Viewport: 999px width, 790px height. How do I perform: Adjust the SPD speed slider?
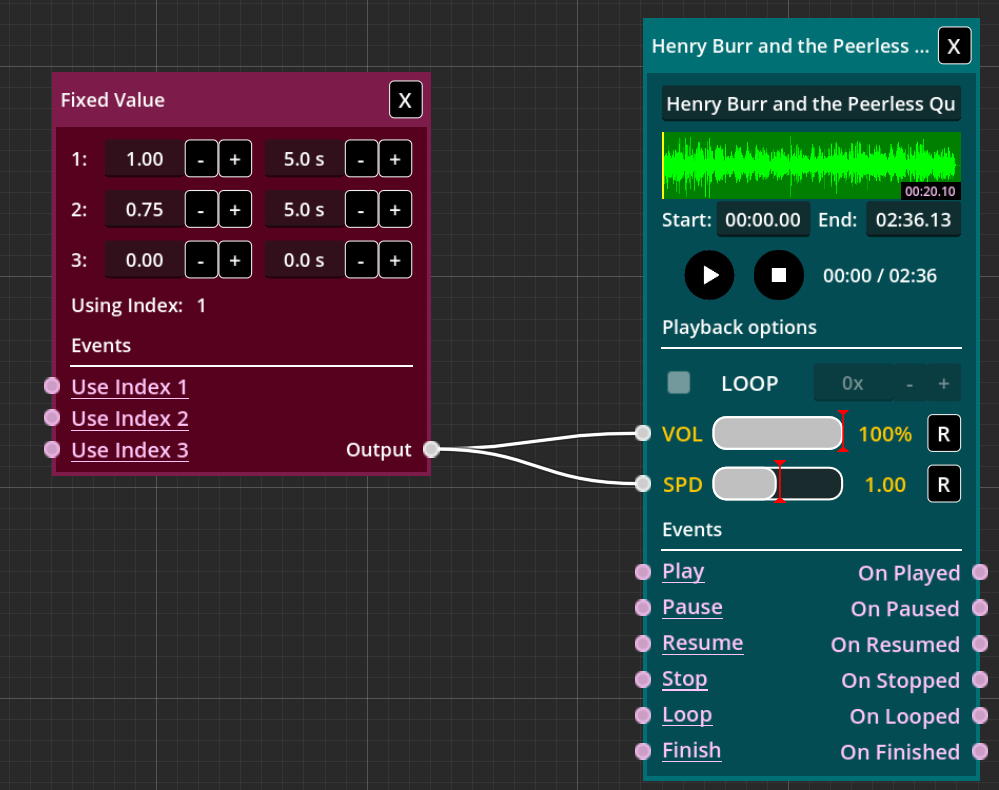pos(778,485)
